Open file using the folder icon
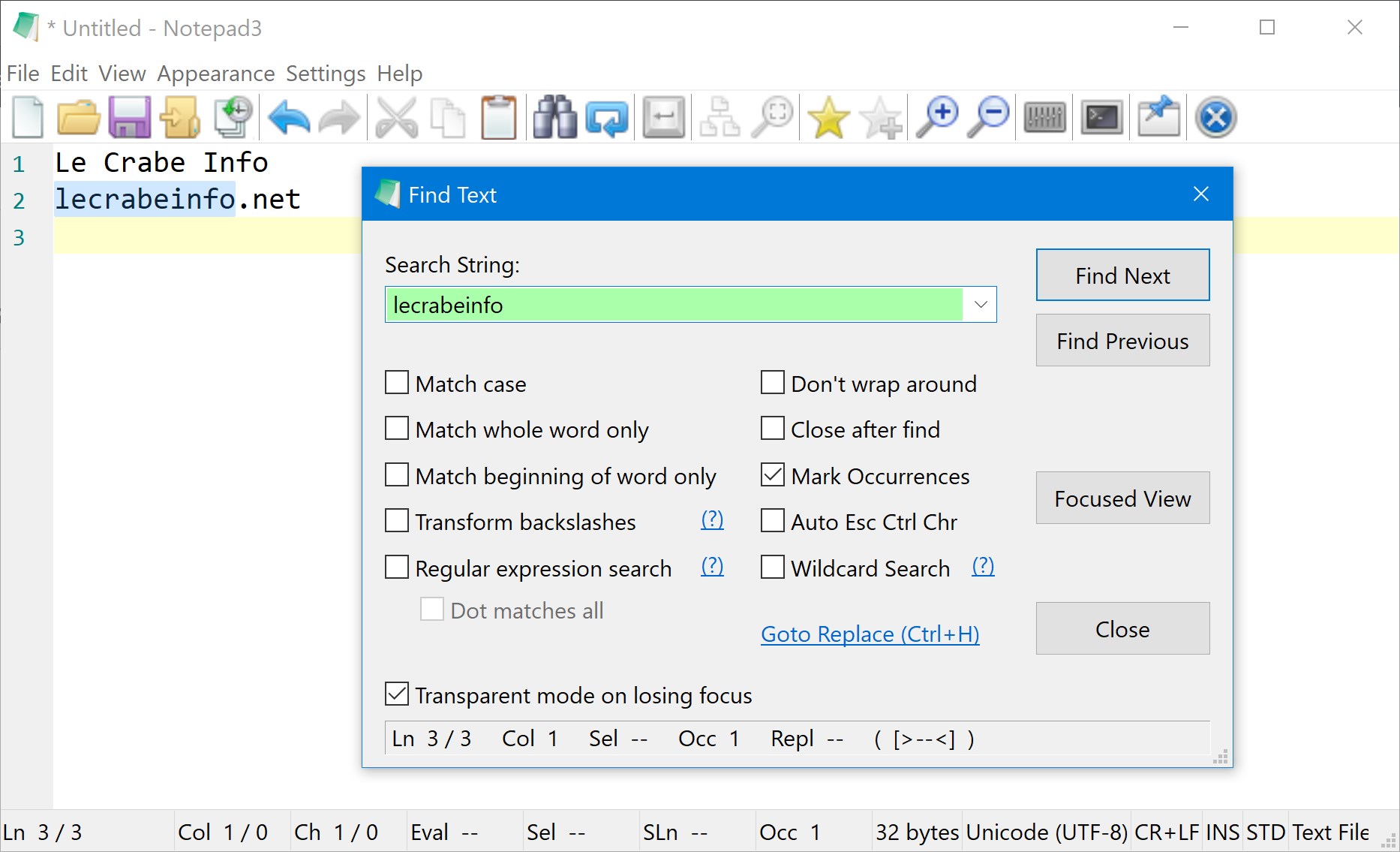The width and height of the screenshot is (1400, 852). [x=79, y=117]
